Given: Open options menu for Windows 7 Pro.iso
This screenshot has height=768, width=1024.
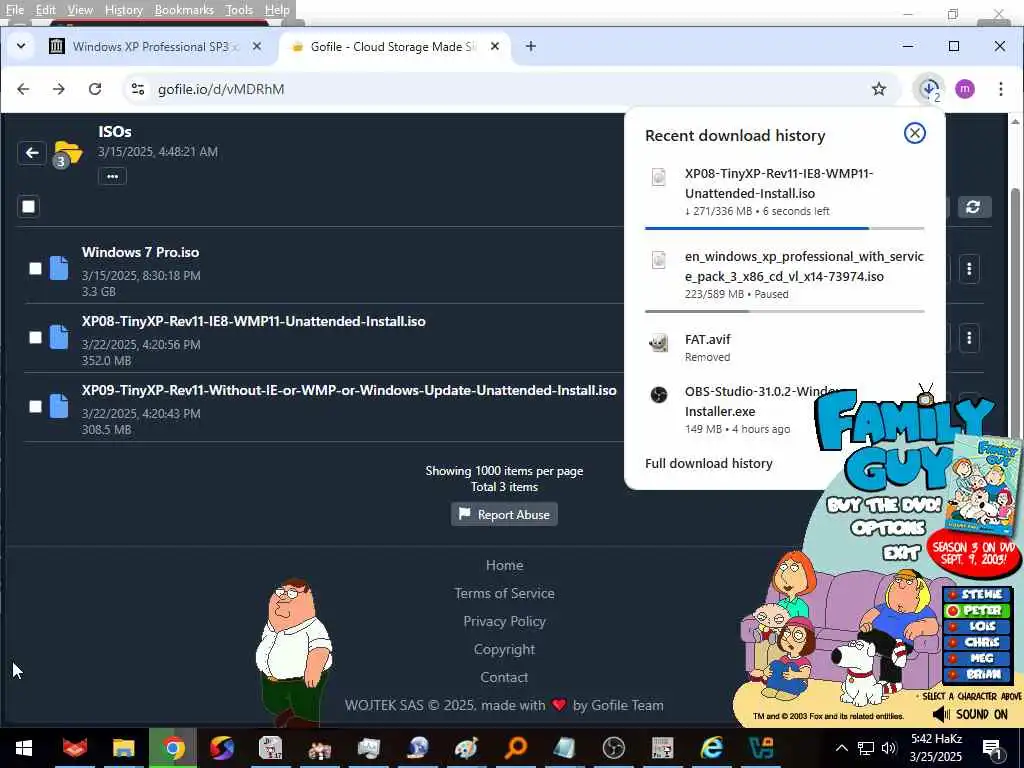Looking at the screenshot, I should coord(969,268).
